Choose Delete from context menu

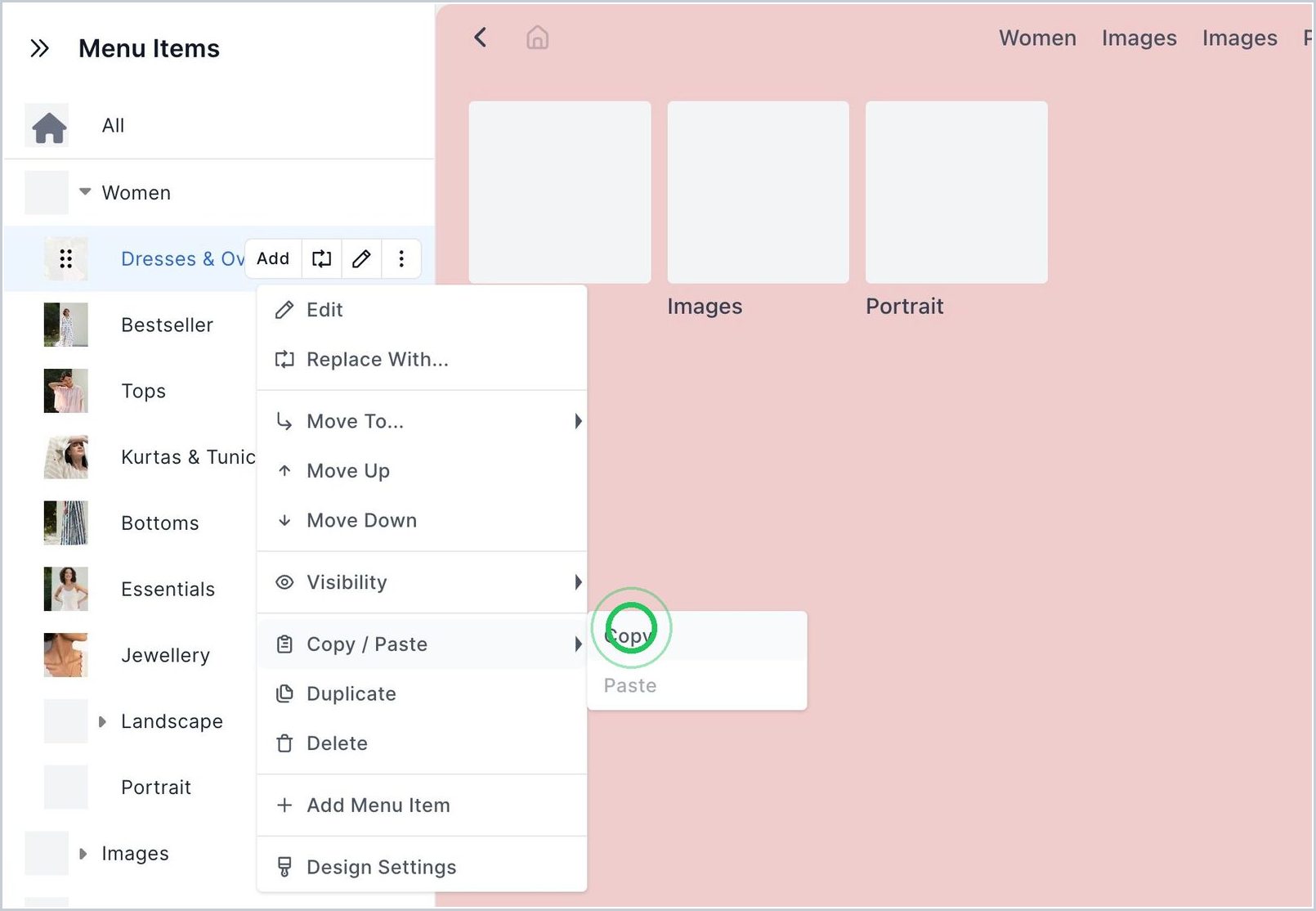point(422,743)
